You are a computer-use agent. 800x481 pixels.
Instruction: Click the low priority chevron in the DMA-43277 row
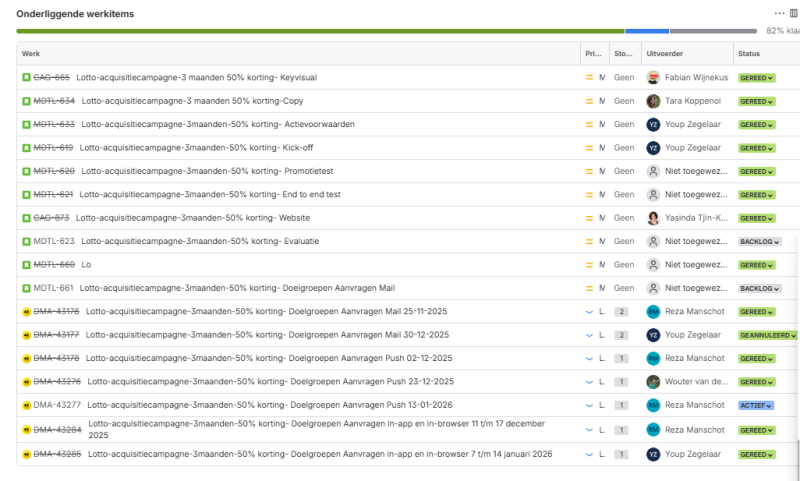(590, 405)
